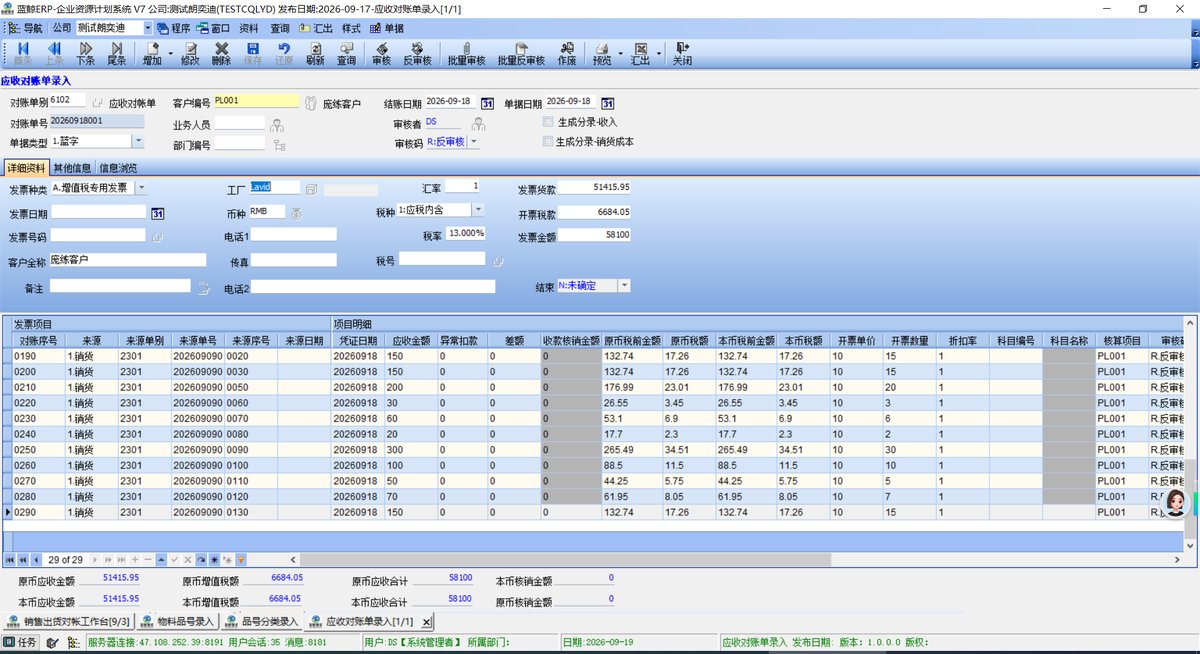Viewport: 1200px width, 654px height.
Task: Click the 查询 query toolbar icon
Action: [x=346, y=53]
